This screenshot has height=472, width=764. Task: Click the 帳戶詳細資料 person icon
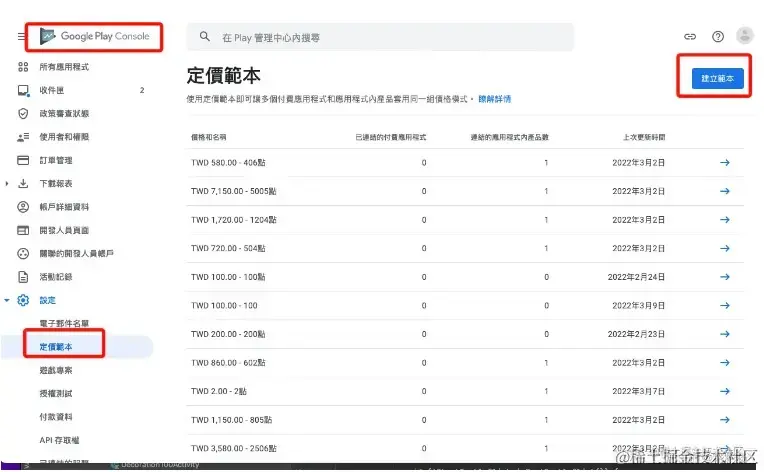pyautogui.click(x=23, y=207)
